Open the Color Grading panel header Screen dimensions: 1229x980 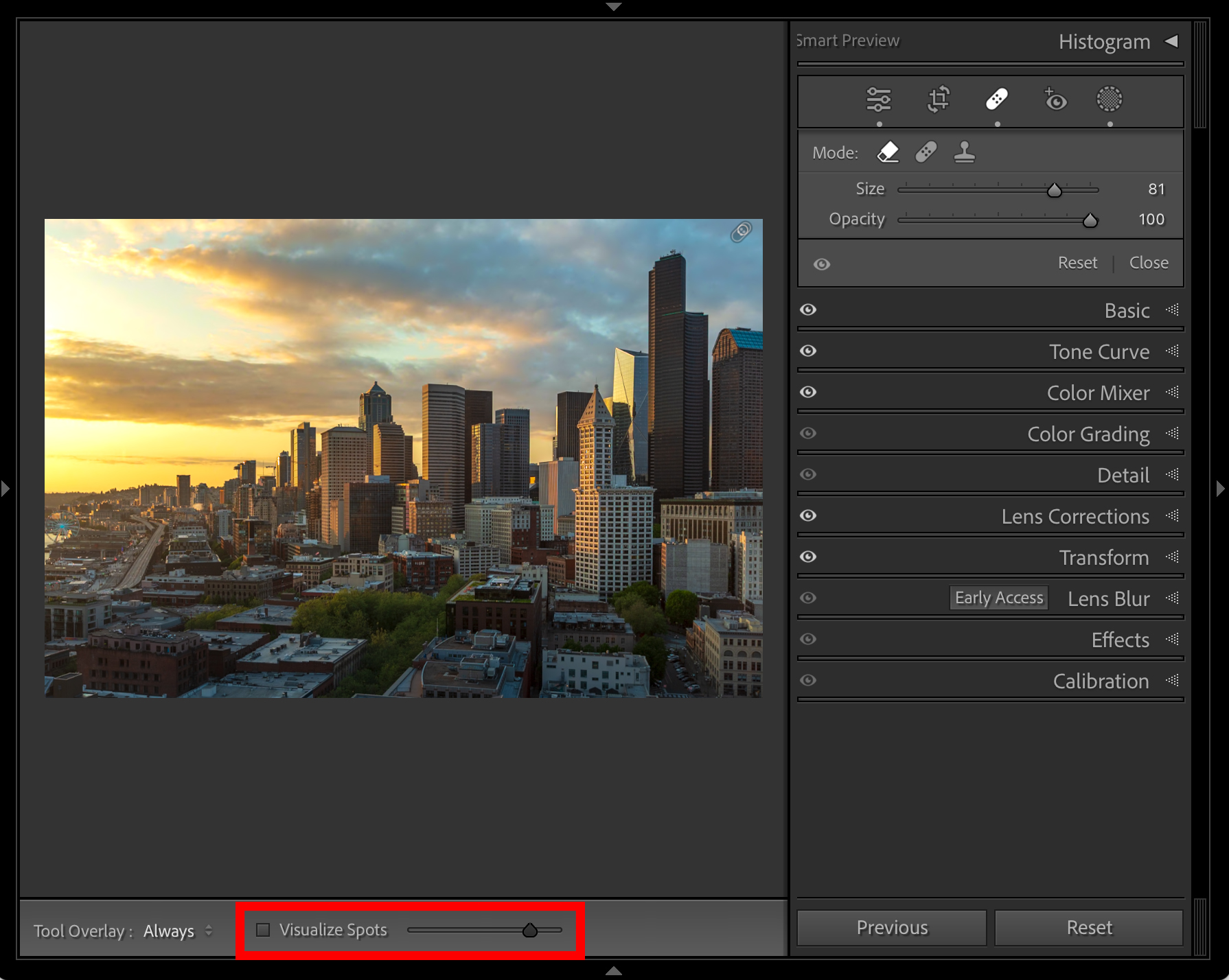tap(1088, 434)
